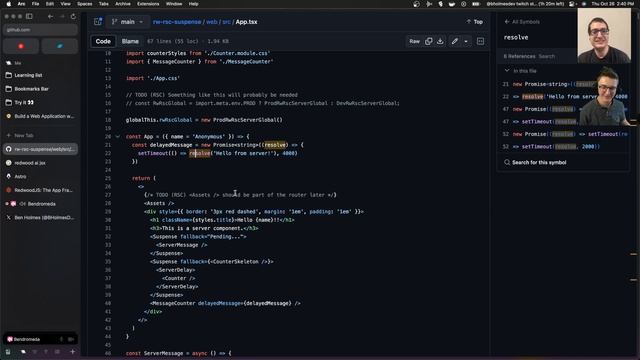Edit file with pencil icon
The image size is (640, 360).
click(455, 41)
